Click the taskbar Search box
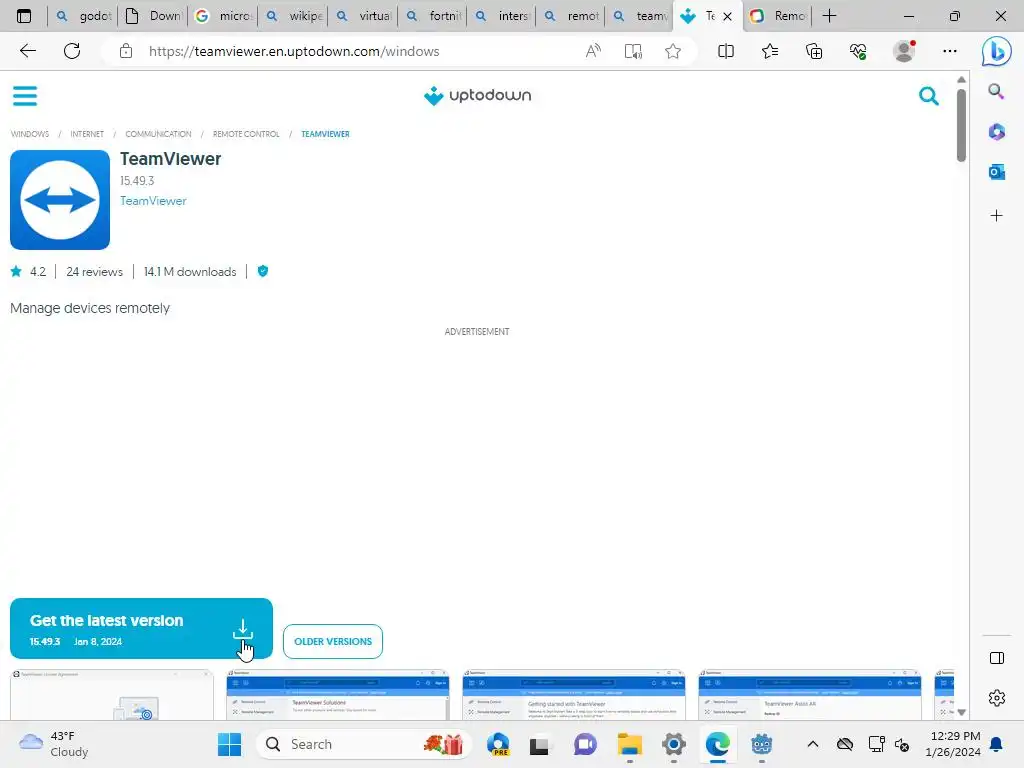 (363, 744)
